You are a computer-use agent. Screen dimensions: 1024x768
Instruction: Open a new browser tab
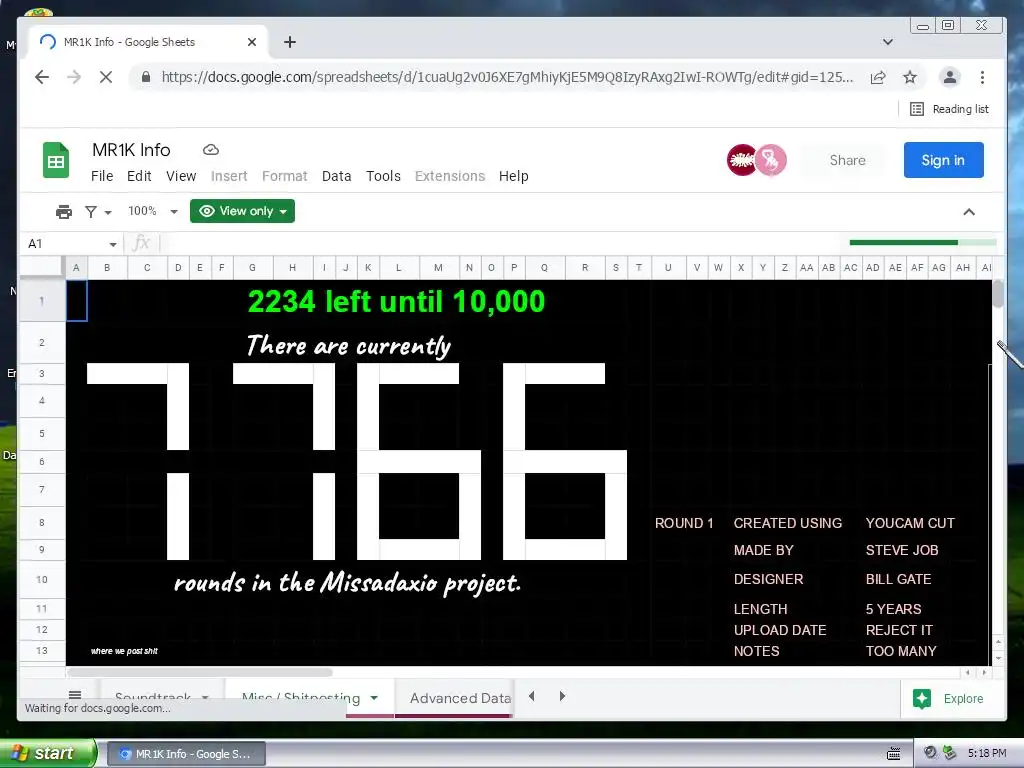pos(290,42)
